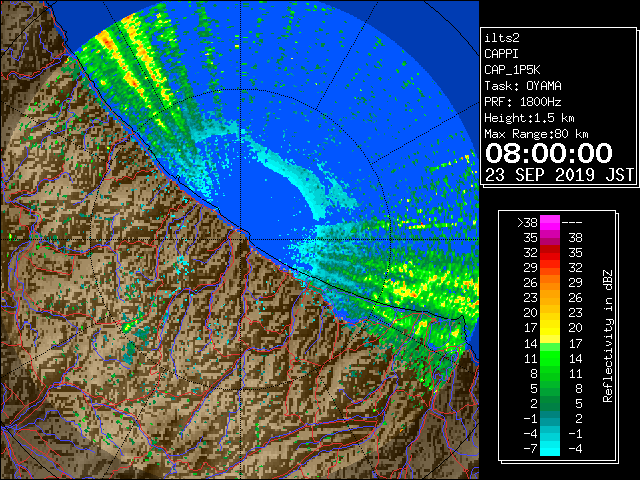Click the yellow 17 dBZ legend swatch

550,328
